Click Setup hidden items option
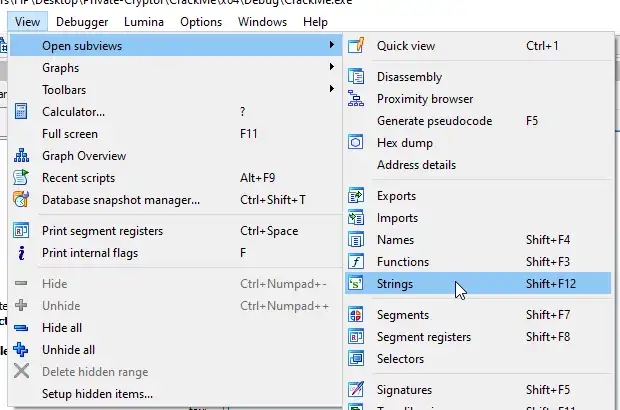 pos(97,394)
